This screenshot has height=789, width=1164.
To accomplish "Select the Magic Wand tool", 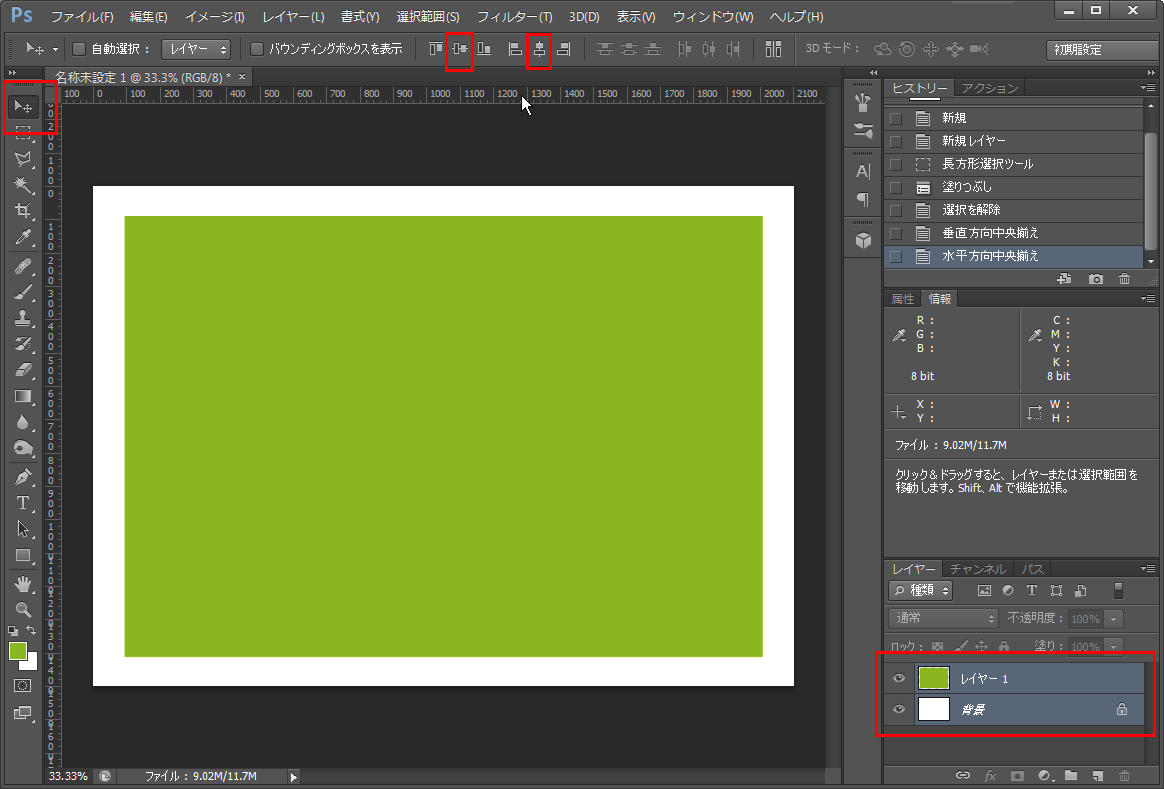I will 24,185.
